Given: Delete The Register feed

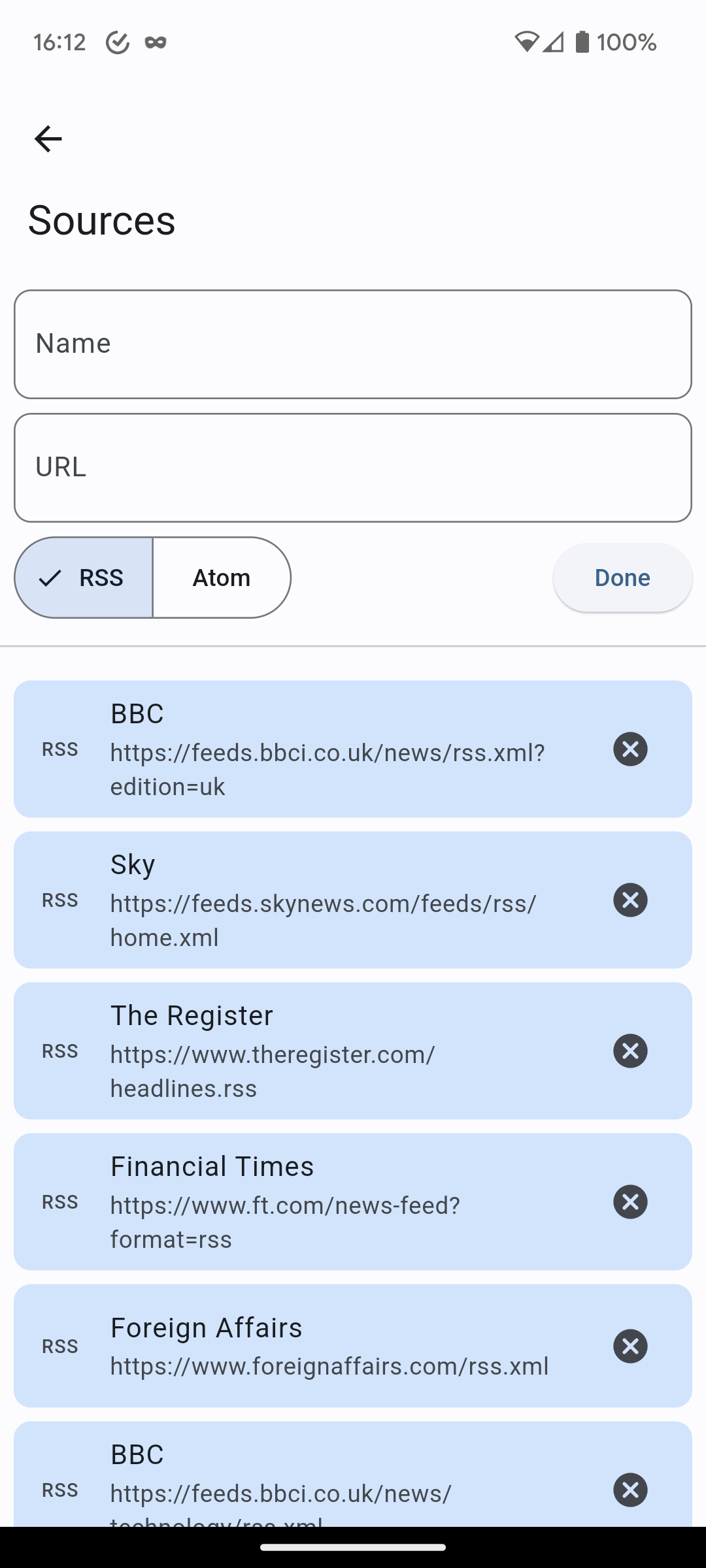Looking at the screenshot, I should [x=630, y=1051].
